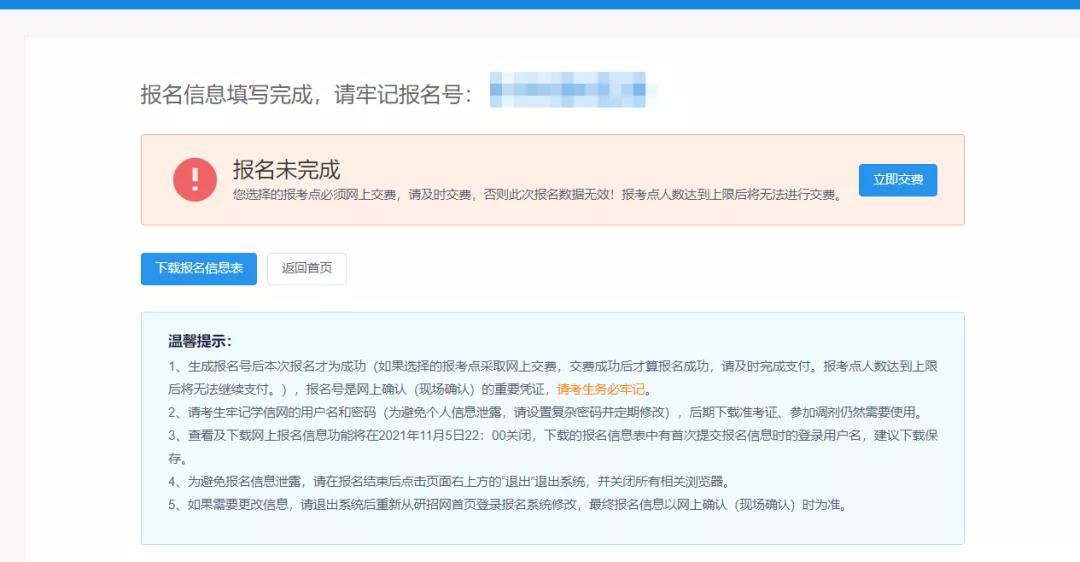Click tip 4 about 退出系统 logout
The width and height of the screenshot is (1080, 562).
coord(449,481)
